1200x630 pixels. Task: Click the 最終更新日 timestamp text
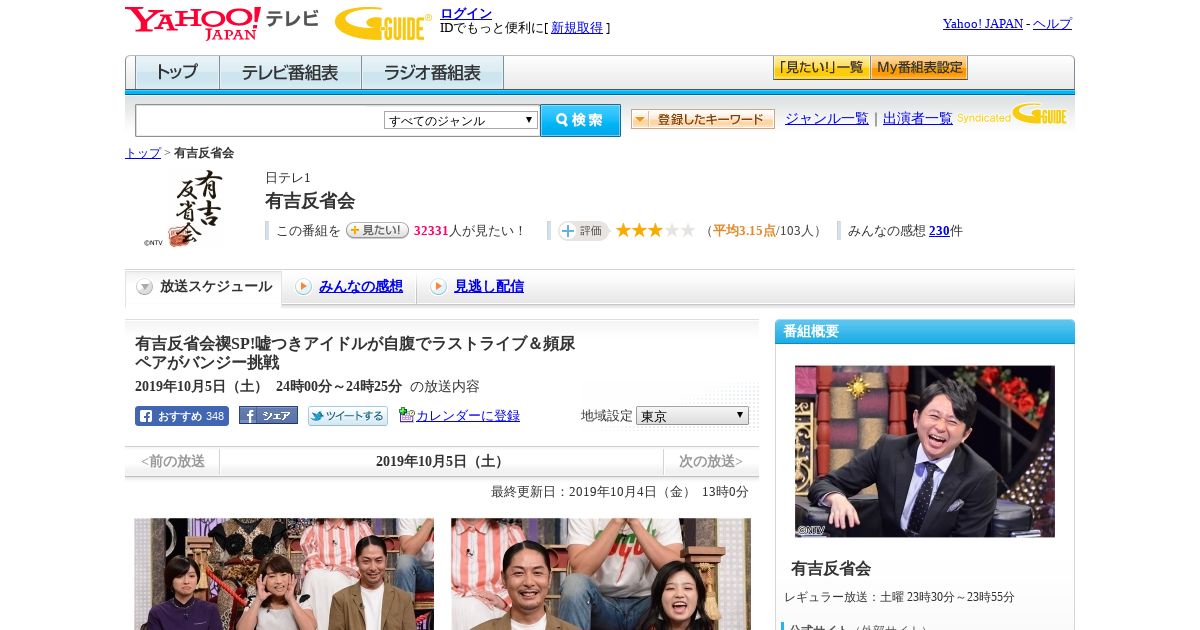(620, 492)
